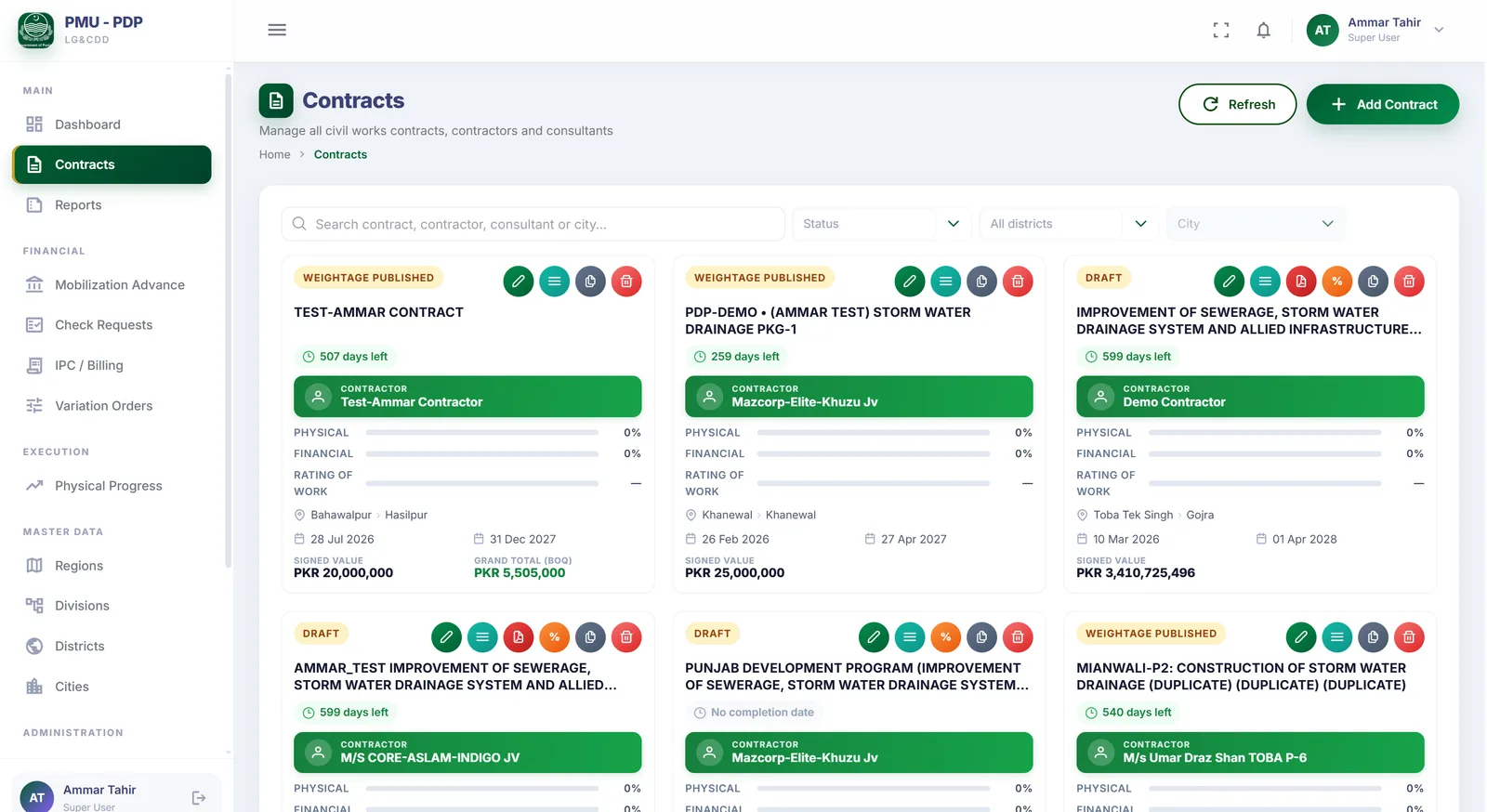
Task: Open Reports from the sidebar
Action: [112, 205]
